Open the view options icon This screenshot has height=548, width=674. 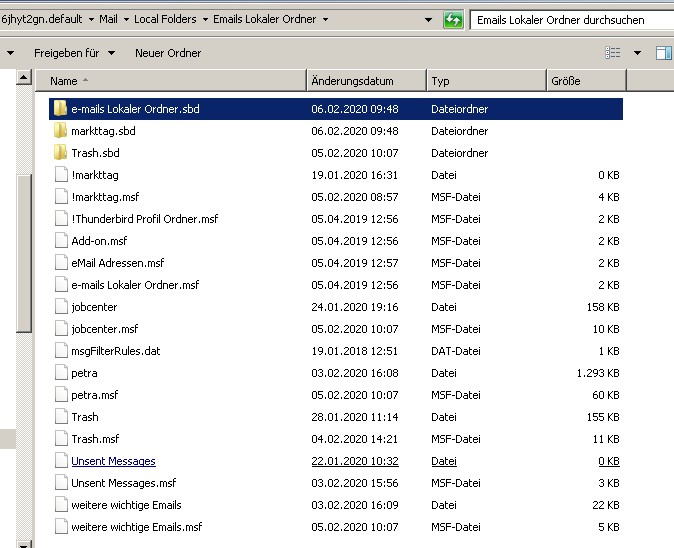tap(613, 53)
